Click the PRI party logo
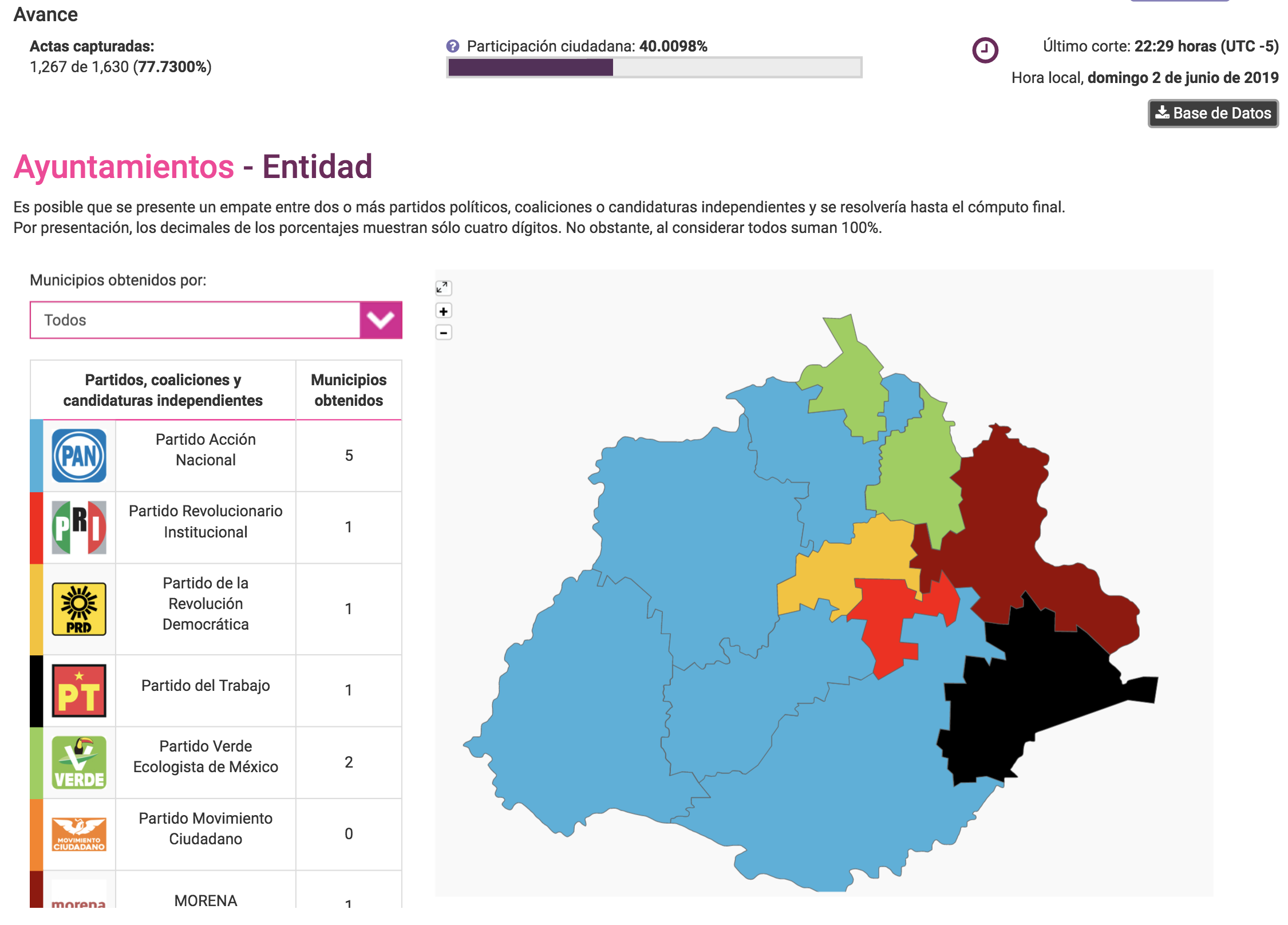The image size is (1288, 925). tap(79, 528)
